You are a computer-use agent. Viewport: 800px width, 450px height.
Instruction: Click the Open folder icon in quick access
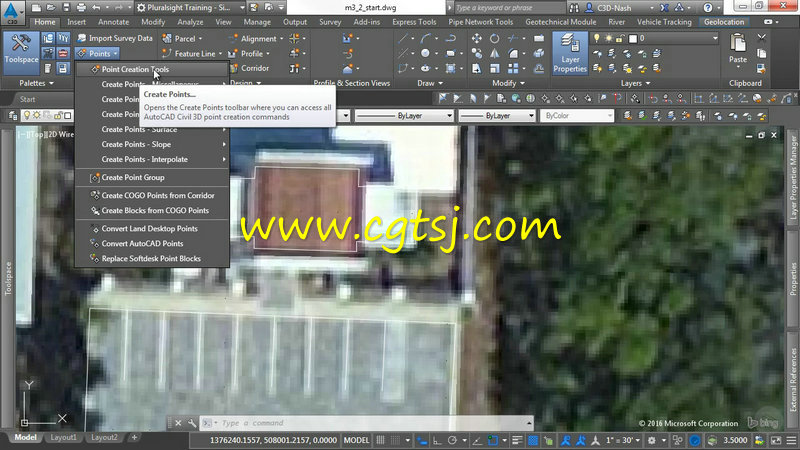point(51,8)
